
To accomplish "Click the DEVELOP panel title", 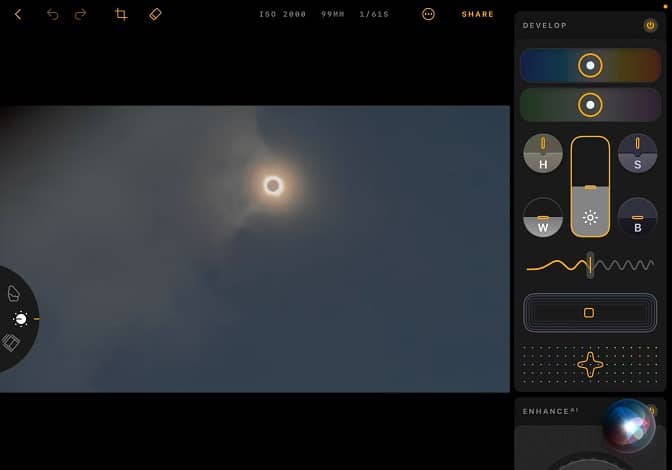I will 545,25.
